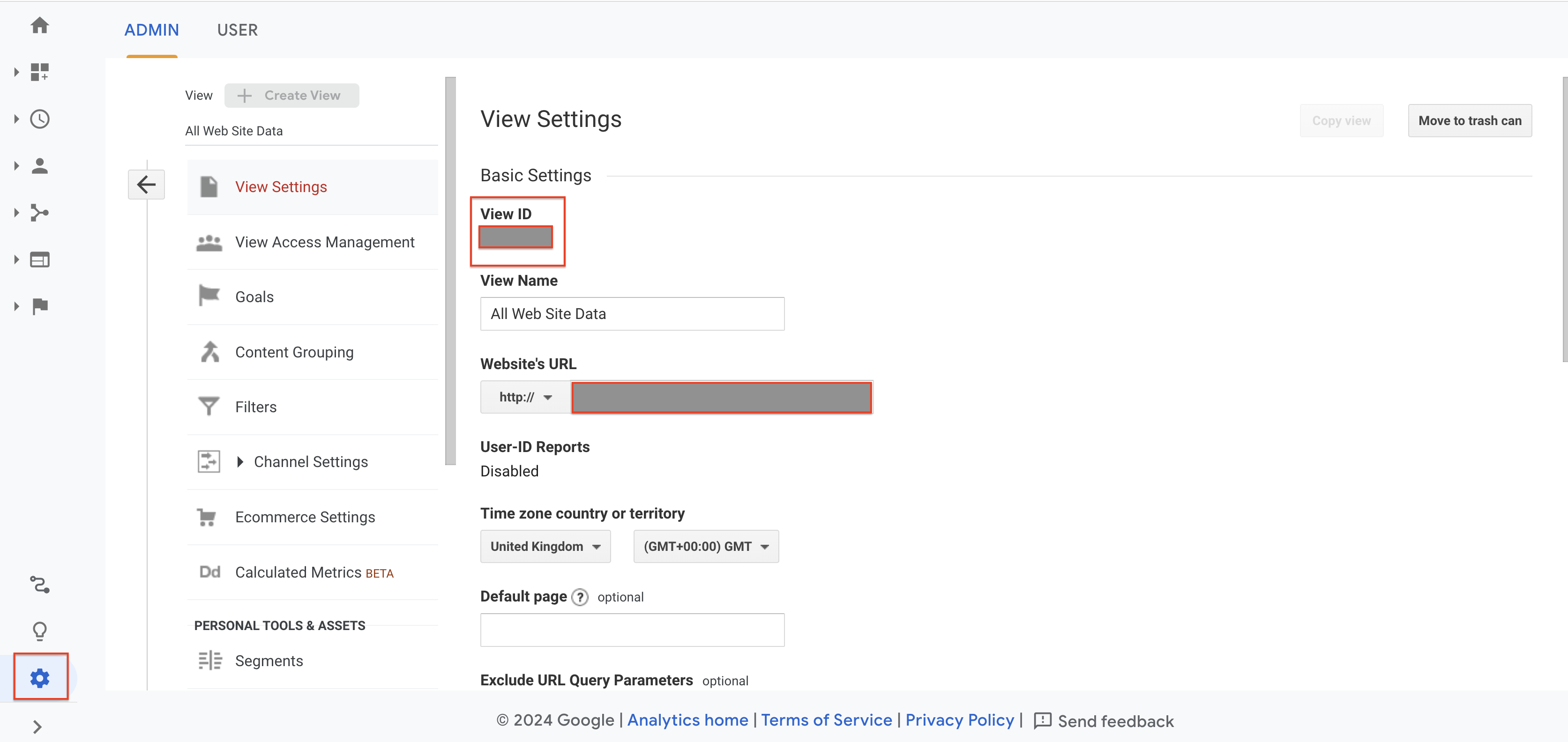
Task: Open the http:// protocol dropdown
Action: 525,398
